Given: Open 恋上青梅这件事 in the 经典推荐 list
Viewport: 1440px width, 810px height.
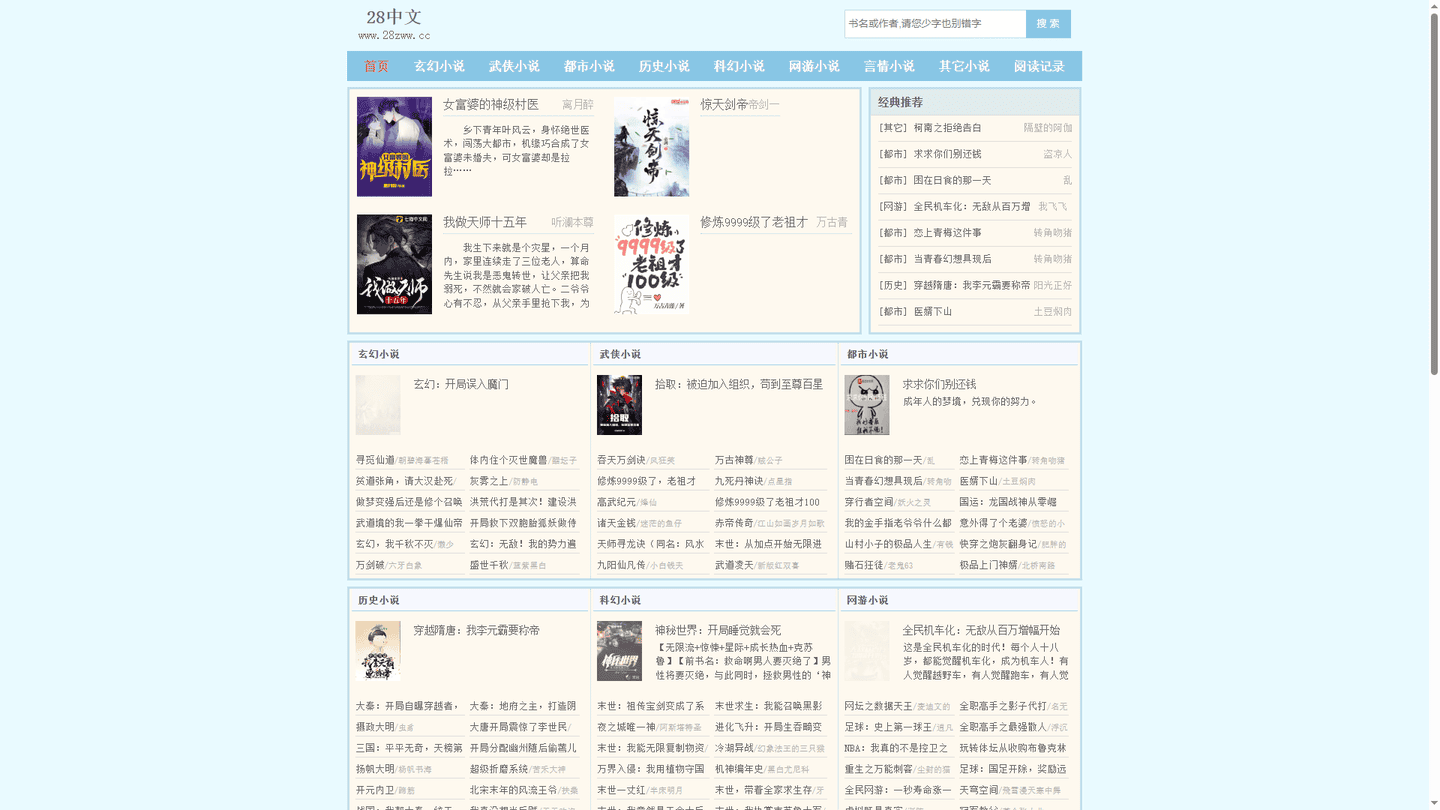Looking at the screenshot, I should (947, 233).
